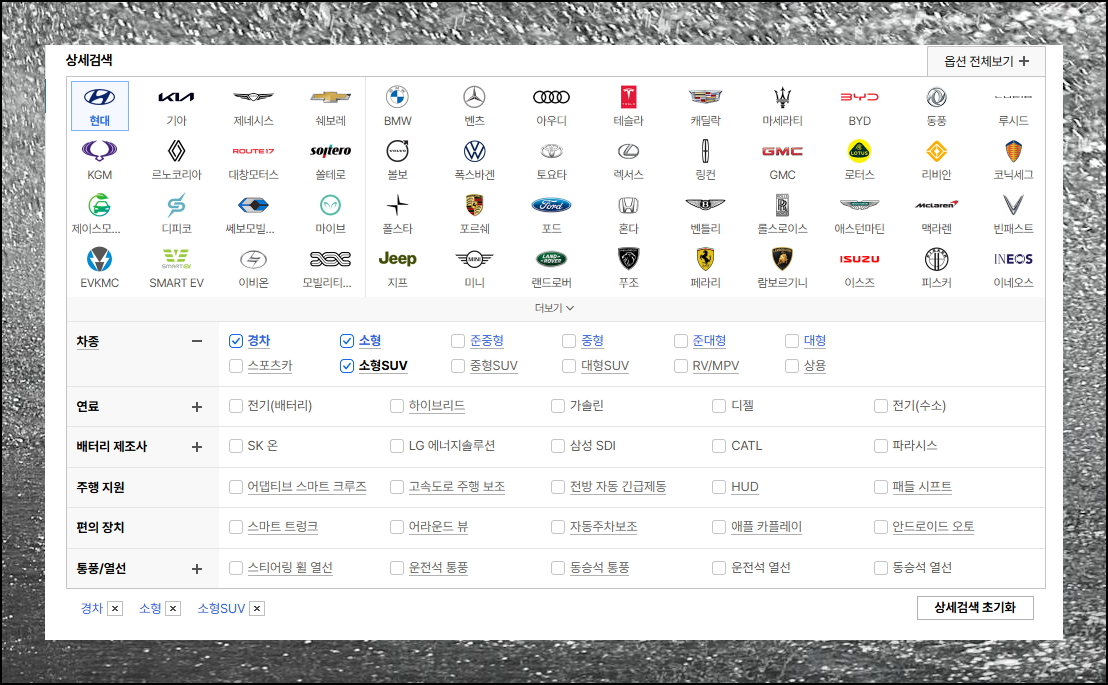Image resolution: width=1108 pixels, height=685 pixels.
Task: Choose the Audi (아우디) logo
Action: tap(551, 98)
